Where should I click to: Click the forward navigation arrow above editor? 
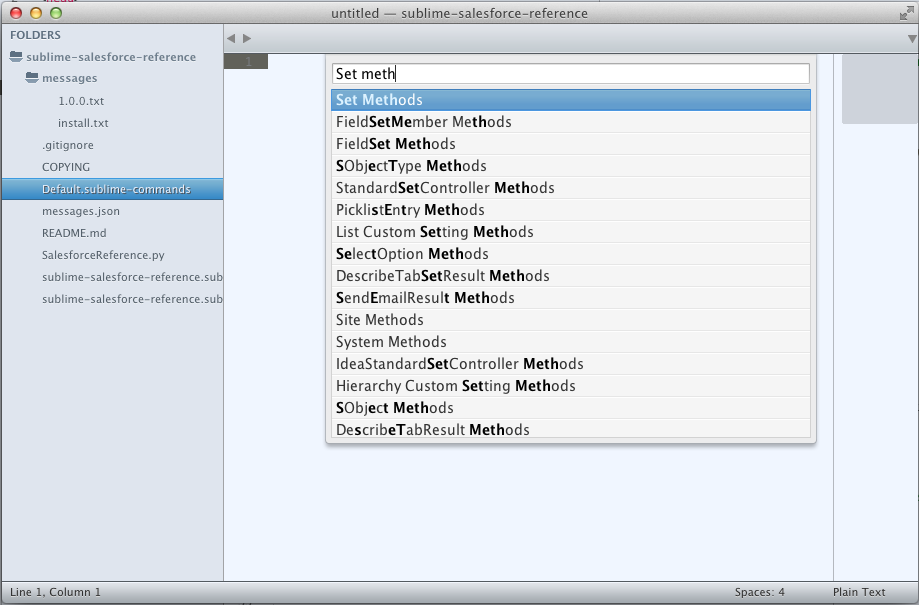(247, 38)
